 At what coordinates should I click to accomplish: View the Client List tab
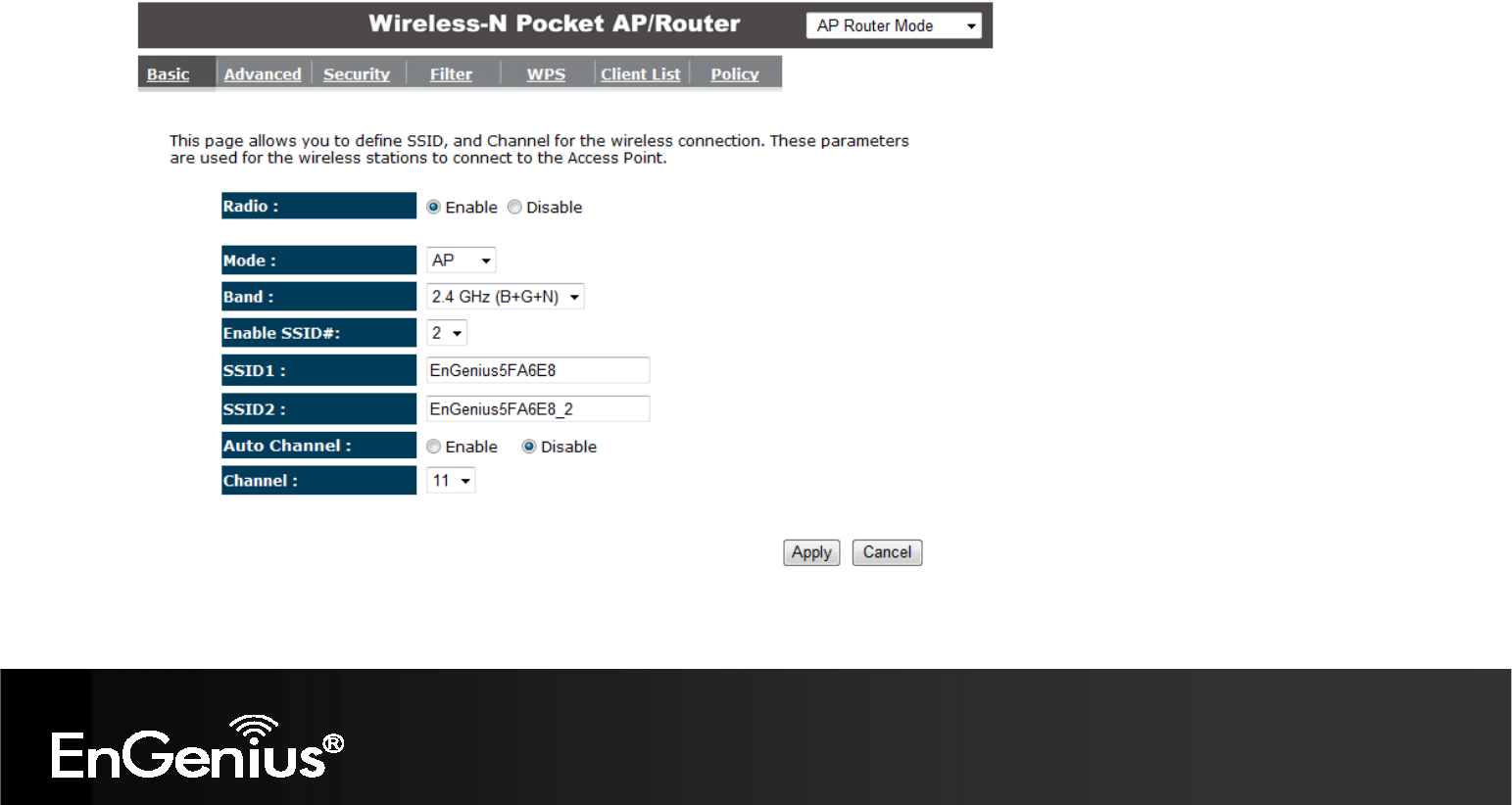click(640, 74)
